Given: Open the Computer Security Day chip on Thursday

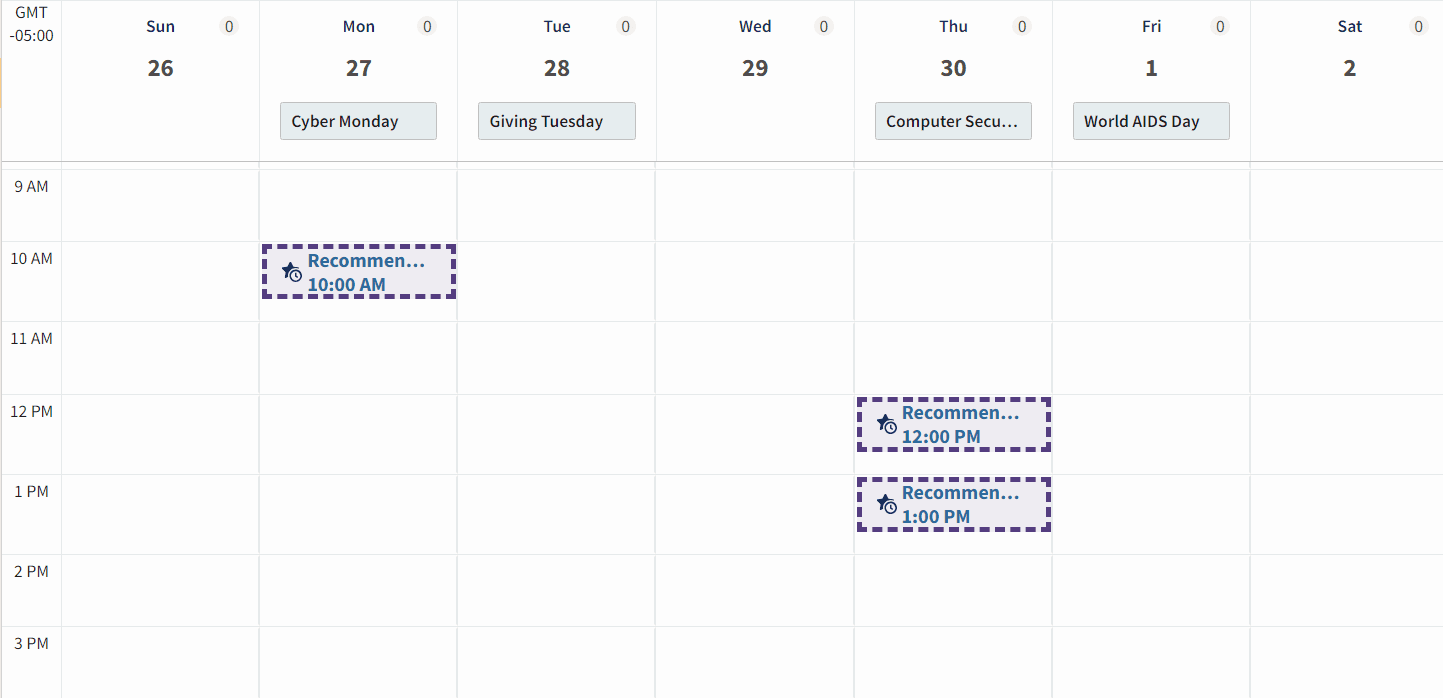Looking at the screenshot, I should [953, 120].
